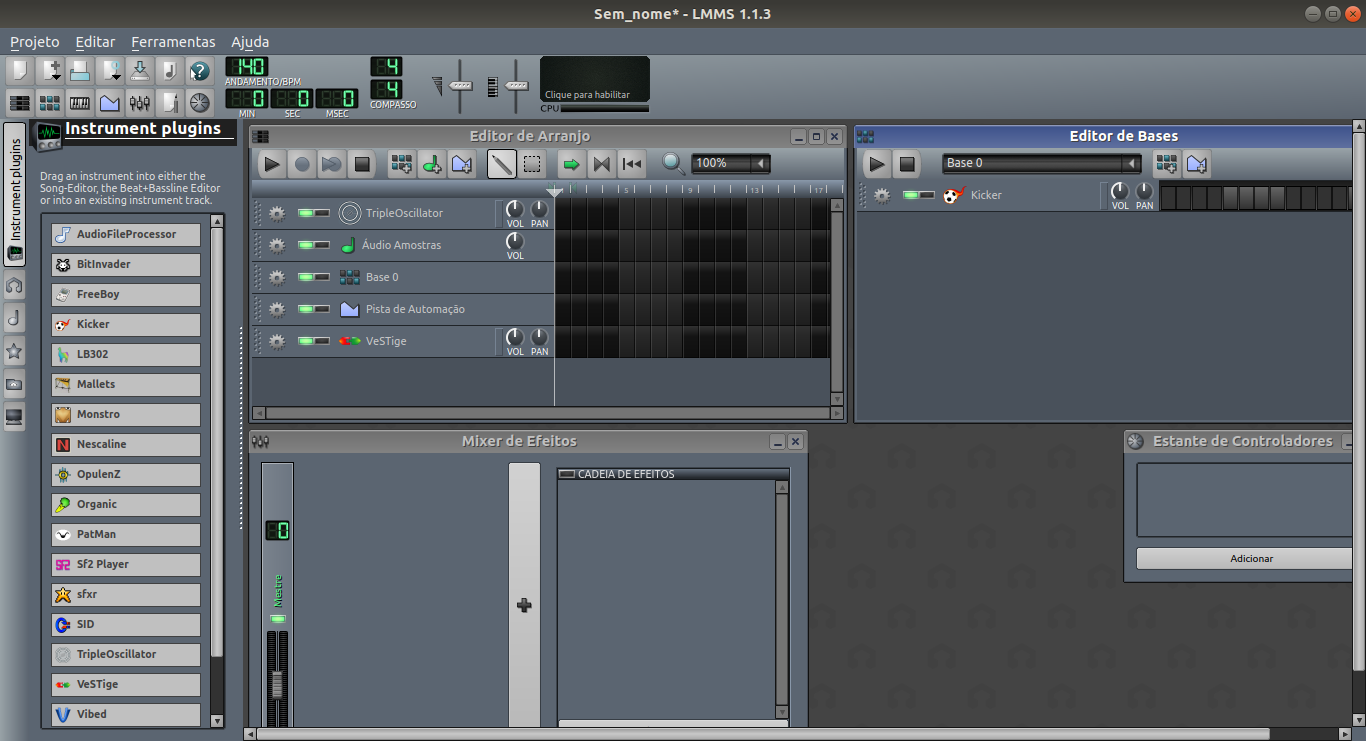This screenshot has width=1366, height=741.
Task: Add automation track in Editor de Bases
Action: pyautogui.click(x=1197, y=164)
